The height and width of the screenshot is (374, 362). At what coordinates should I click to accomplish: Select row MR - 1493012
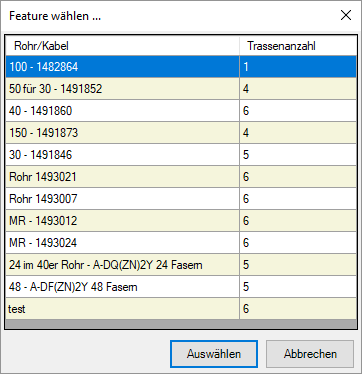tap(181, 221)
